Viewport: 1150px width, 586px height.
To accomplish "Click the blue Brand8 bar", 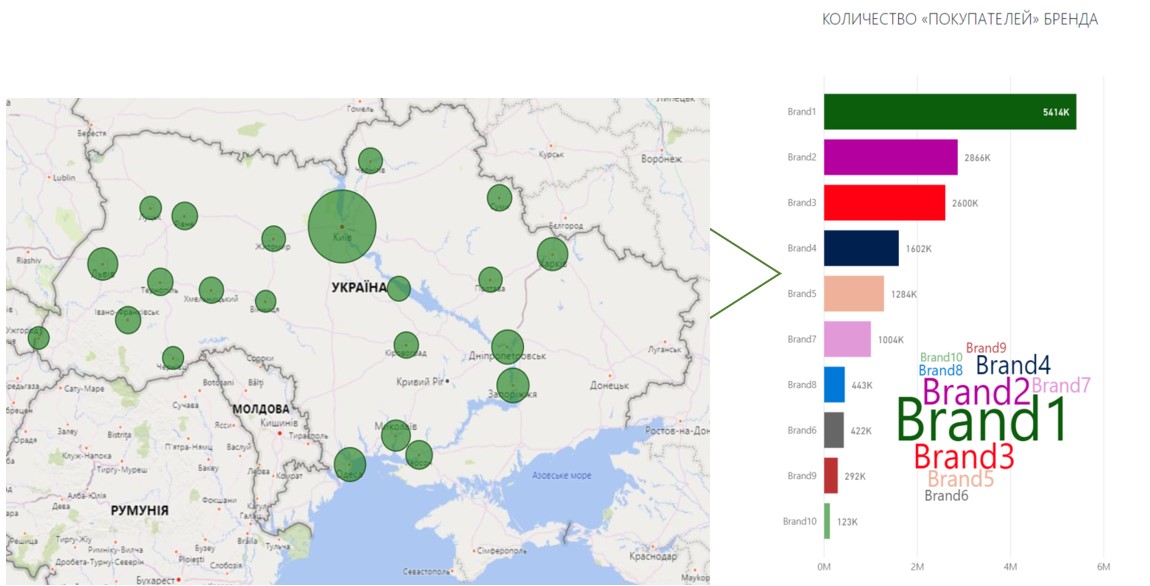I will click(834, 385).
